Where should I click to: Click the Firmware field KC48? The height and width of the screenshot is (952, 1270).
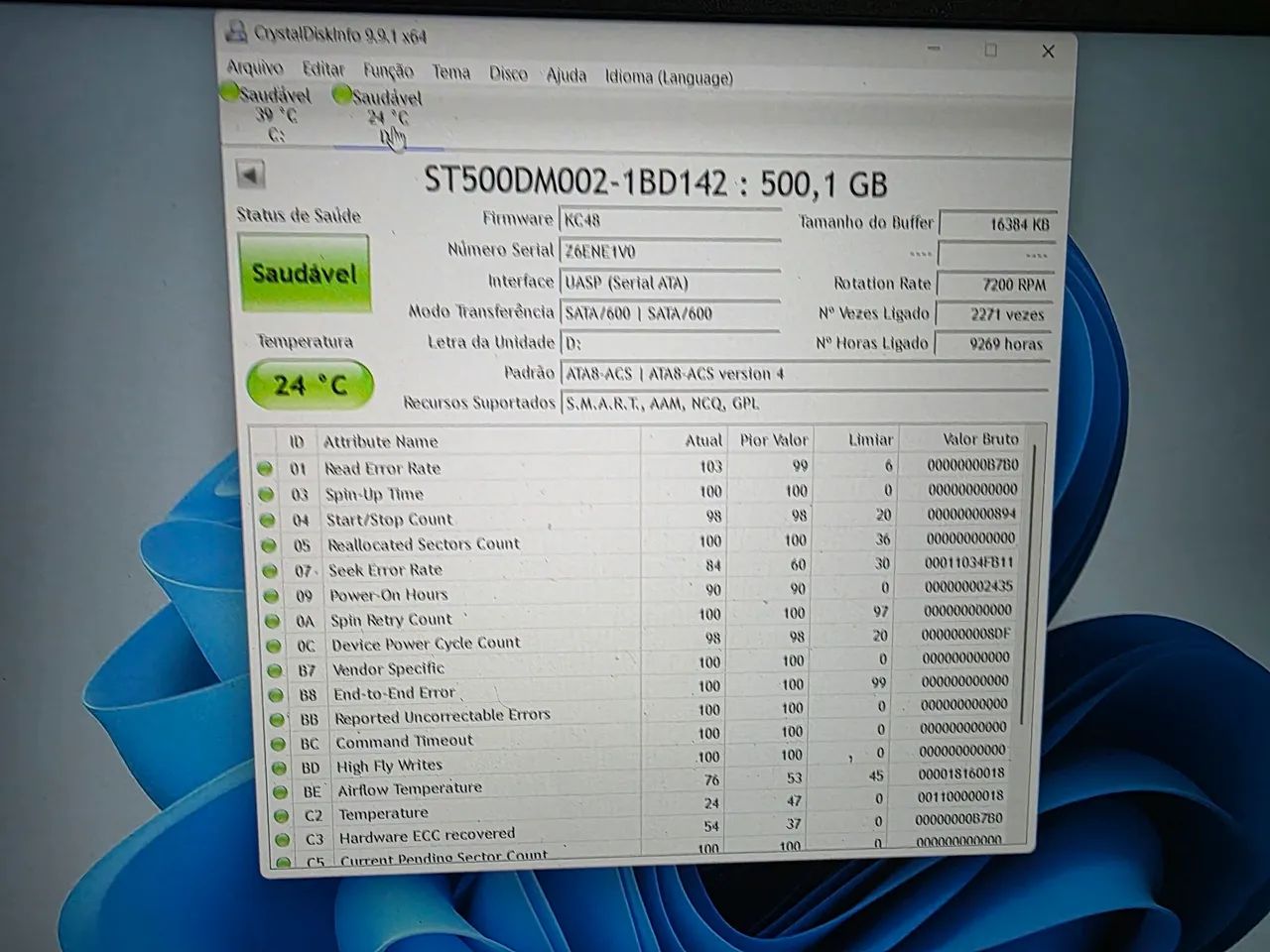click(671, 220)
